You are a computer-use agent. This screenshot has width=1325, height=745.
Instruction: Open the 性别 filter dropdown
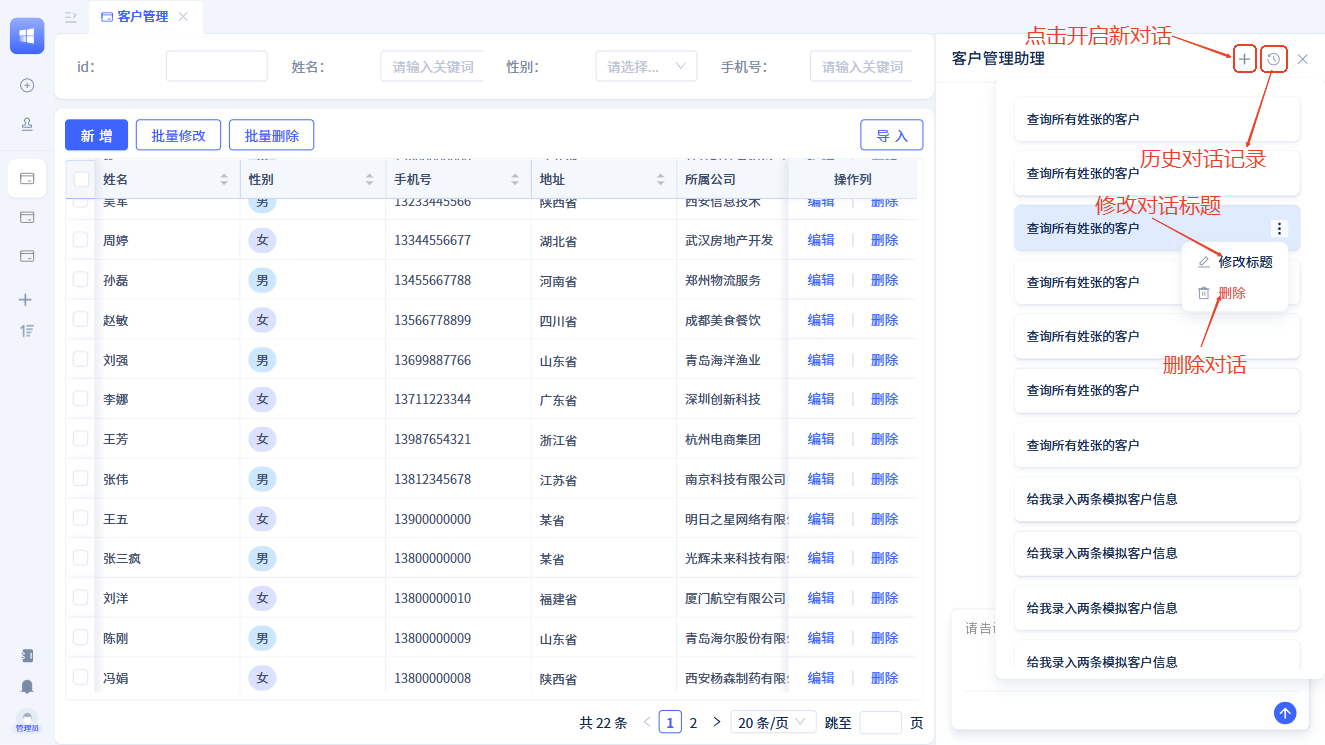click(646, 67)
